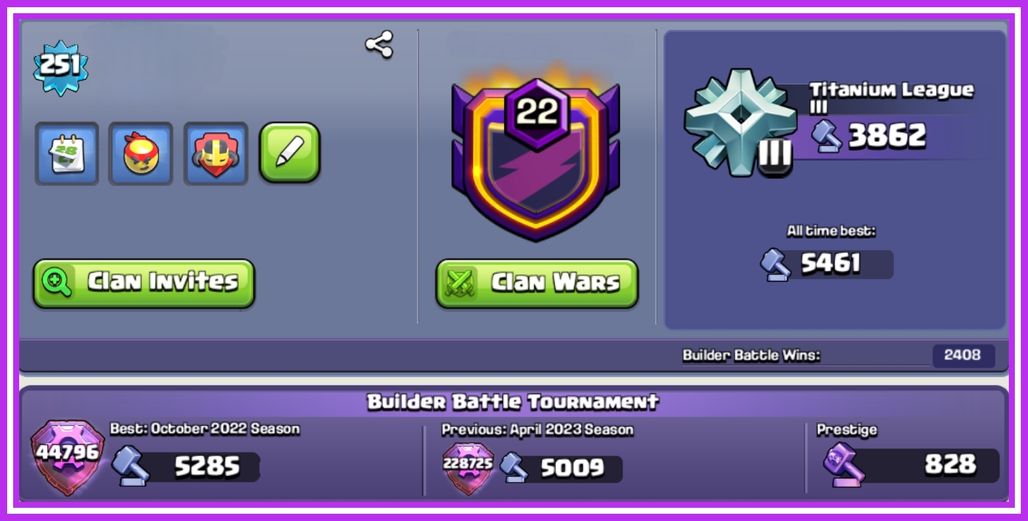Click the green pencil edit button
Image resolution: width=1028 pixels, height=521 pixels.
[x=290, y=152]
